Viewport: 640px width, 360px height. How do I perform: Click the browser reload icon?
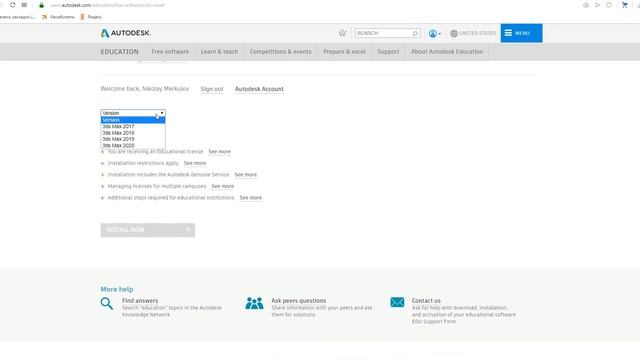(13, 5)
